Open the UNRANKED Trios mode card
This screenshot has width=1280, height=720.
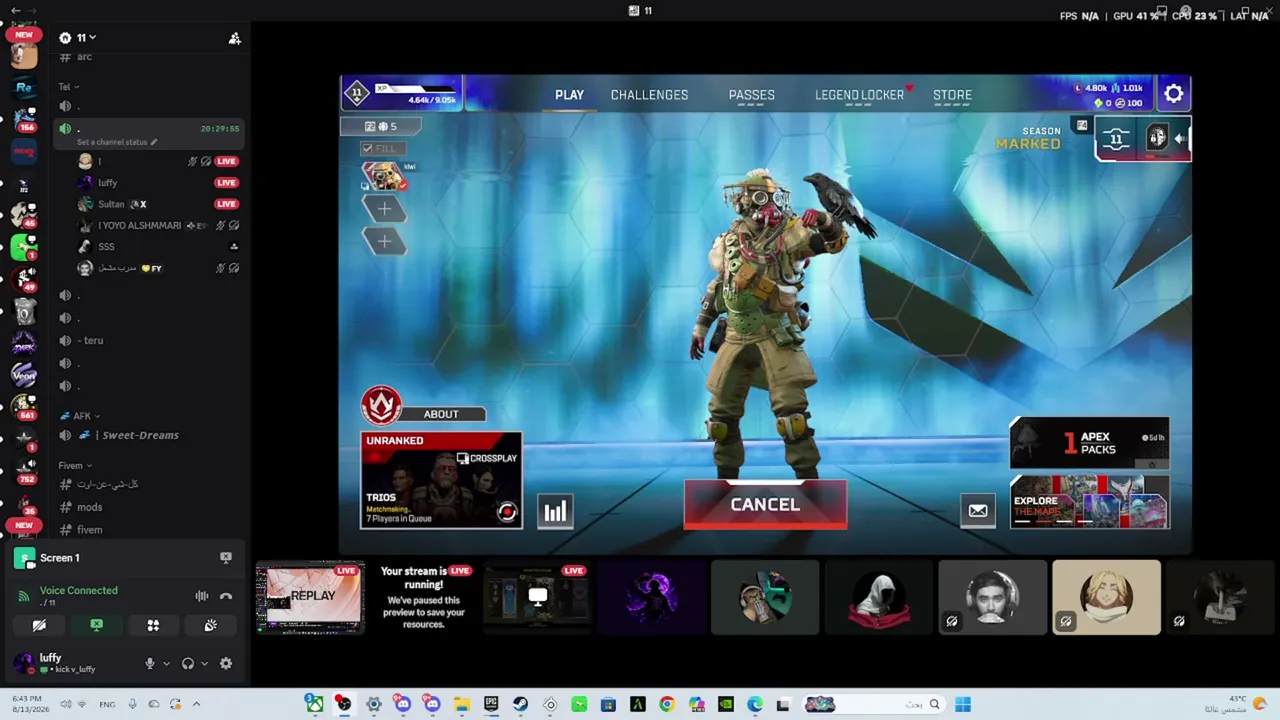pos(441,480)
